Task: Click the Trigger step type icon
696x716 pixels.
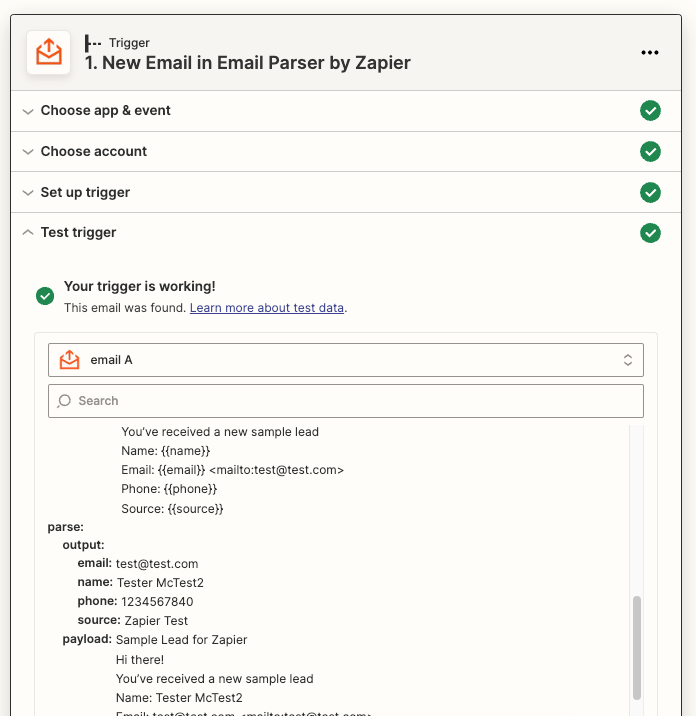Action: (x=93, y=43)
